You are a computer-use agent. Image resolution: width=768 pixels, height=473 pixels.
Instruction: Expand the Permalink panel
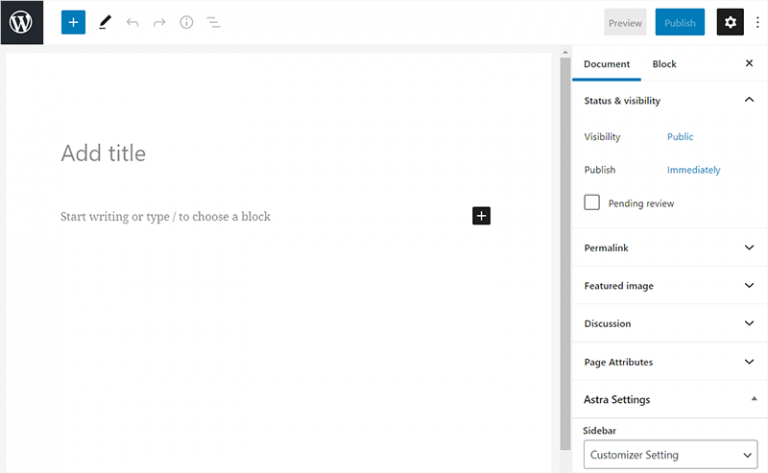670,248
